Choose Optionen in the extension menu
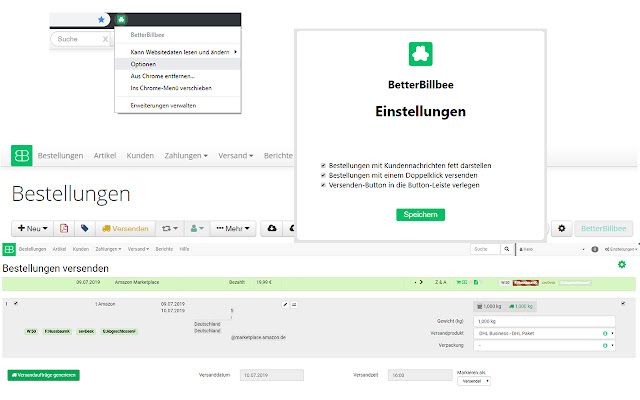The height and width of the screenshot is (400, 640). (x=178, y=64)
